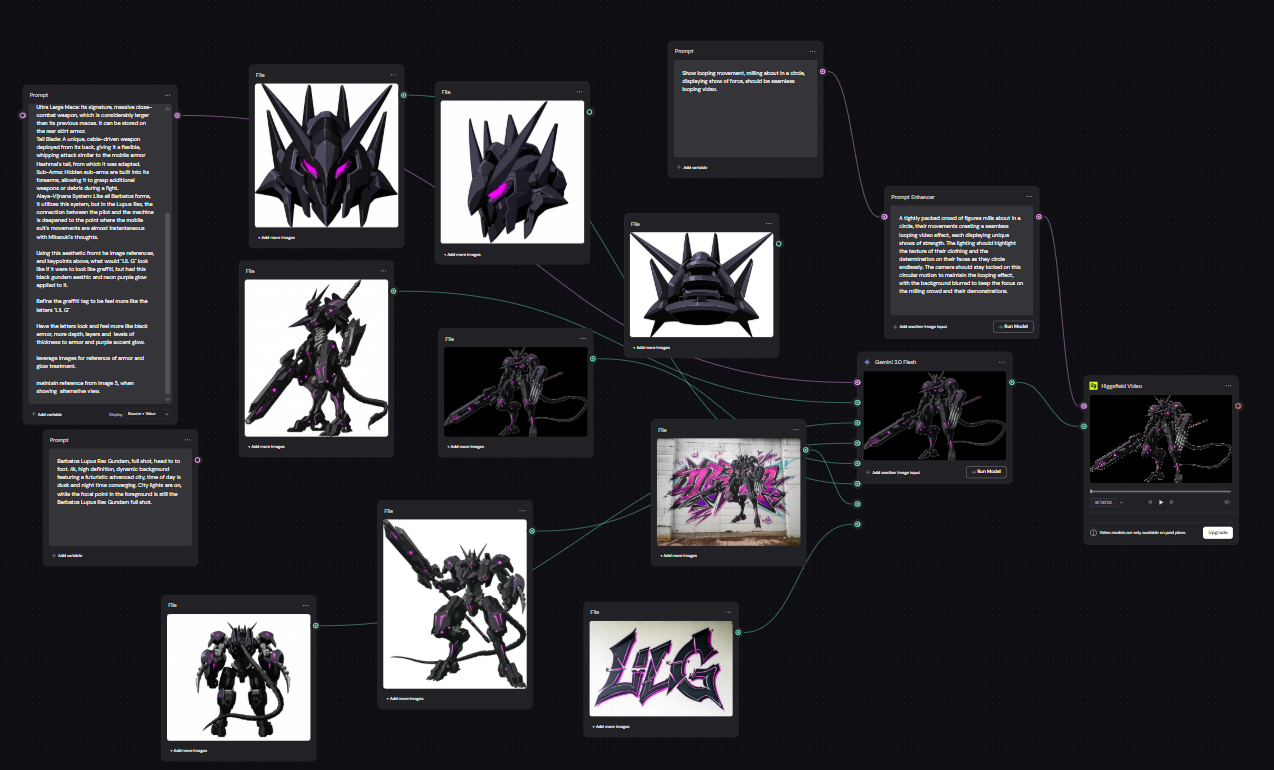This screenshot has height=770, width=1274.
Task: Open the Display dropdown in large Prompt node
Action: pos(147,413)
